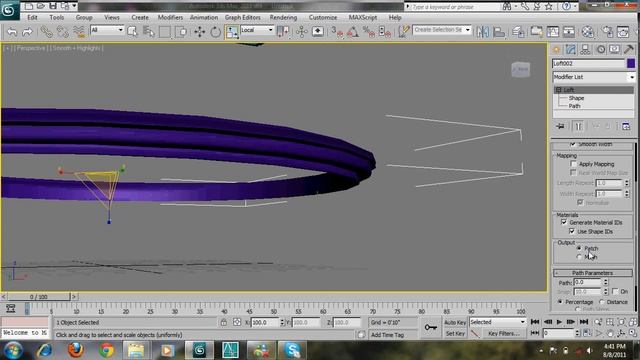Enable the Apply Mapping checkbox
Image resolution: width=640 pixels, height=360 pixels.
(x=573, y=164)
